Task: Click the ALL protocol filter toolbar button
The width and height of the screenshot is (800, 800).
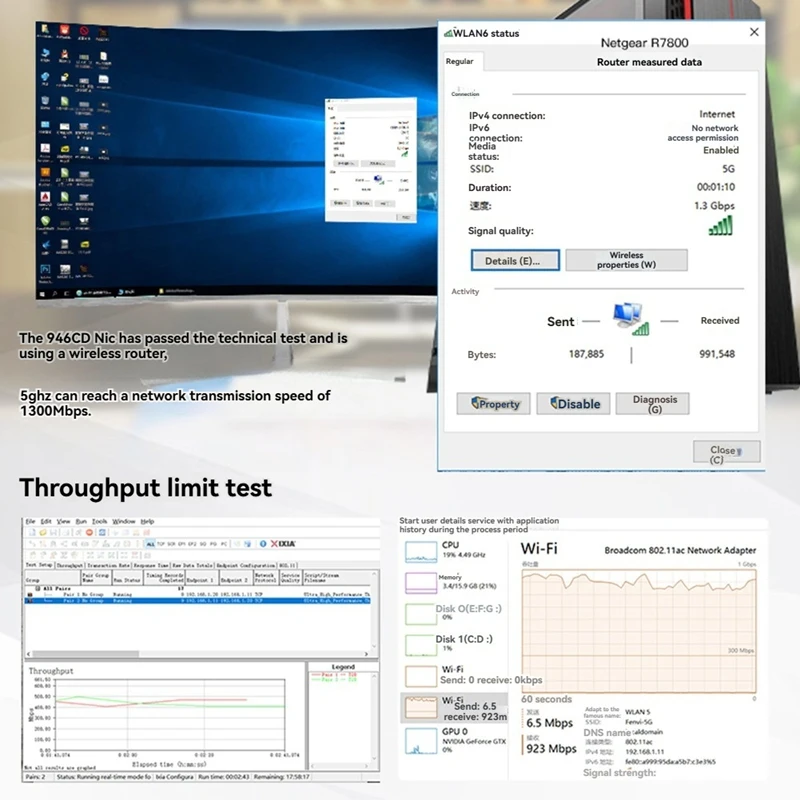Action: [x=150, y=543]
